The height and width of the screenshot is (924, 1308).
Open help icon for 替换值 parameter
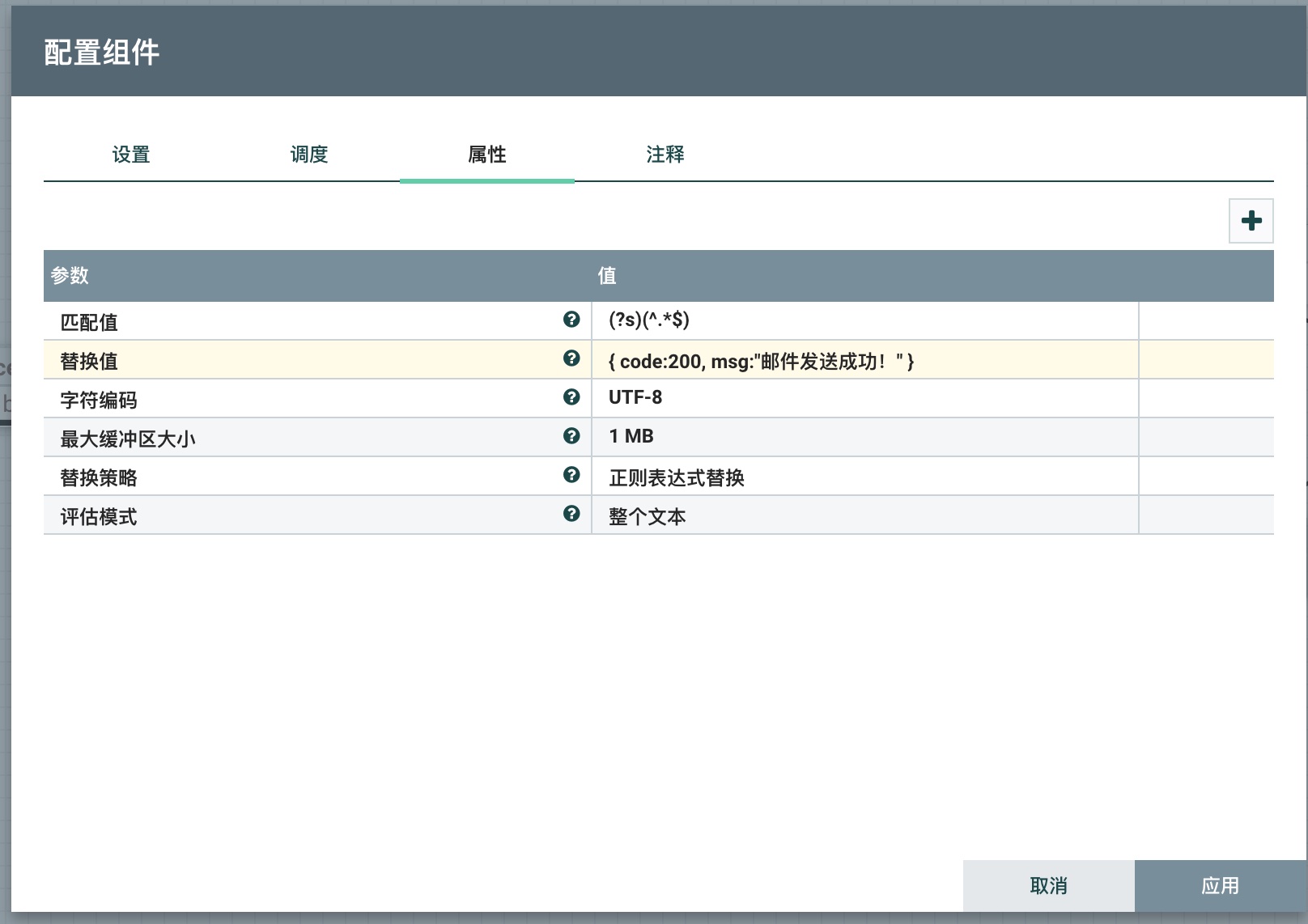[x=571, y=358]
